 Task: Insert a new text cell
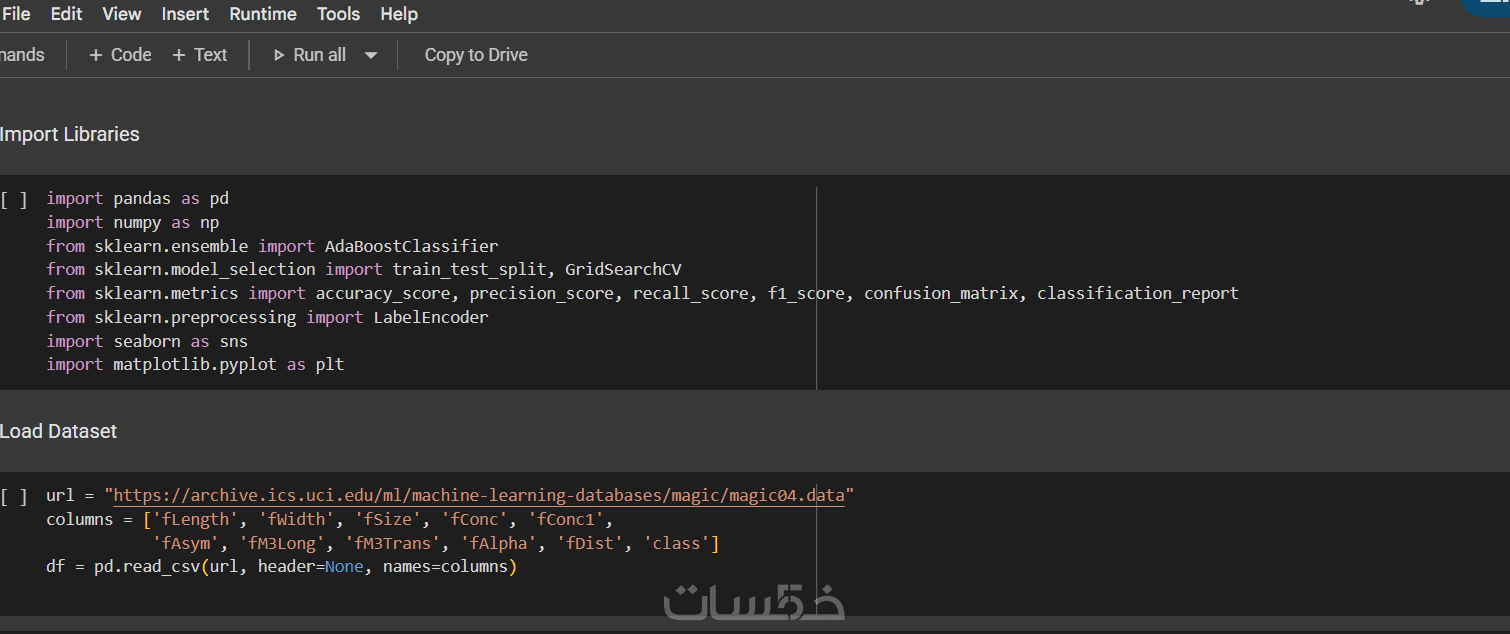click(200, 55)
